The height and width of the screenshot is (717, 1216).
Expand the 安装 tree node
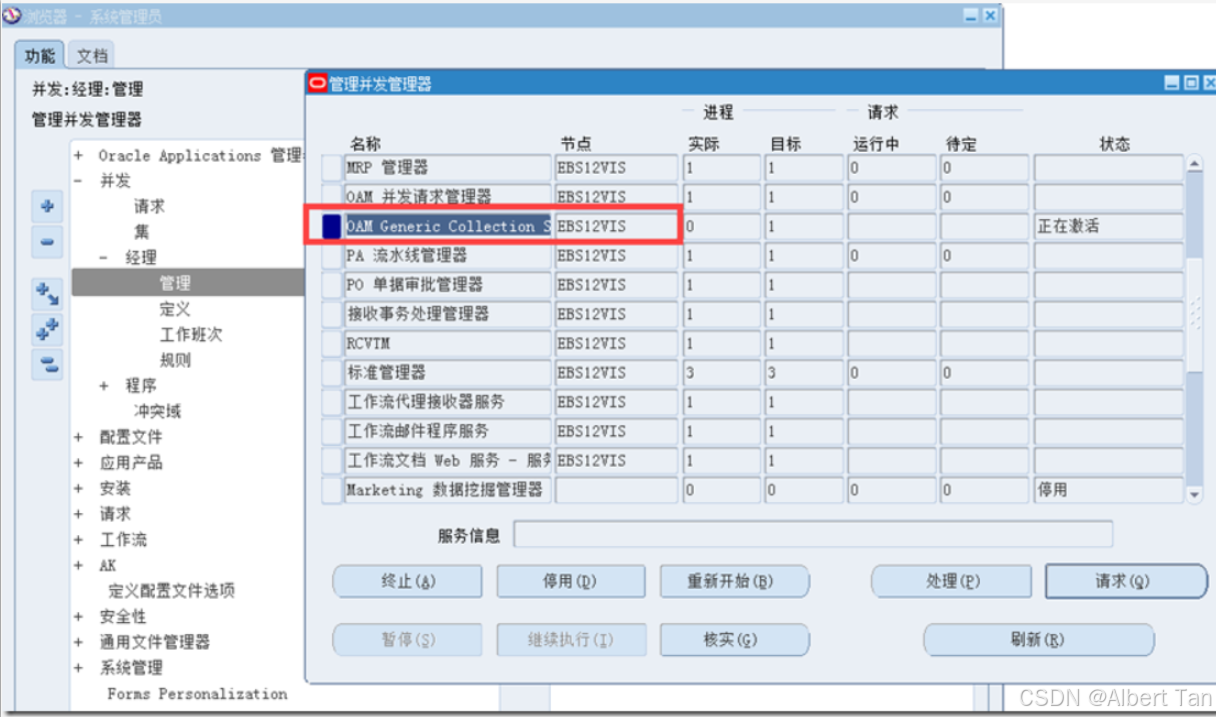coord(78,489)
